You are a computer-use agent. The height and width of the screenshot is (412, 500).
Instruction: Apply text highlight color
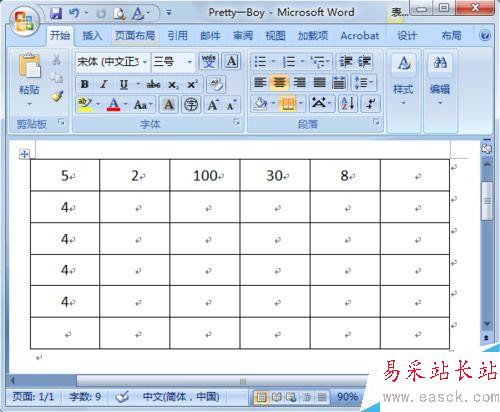(x=85, y=105)
